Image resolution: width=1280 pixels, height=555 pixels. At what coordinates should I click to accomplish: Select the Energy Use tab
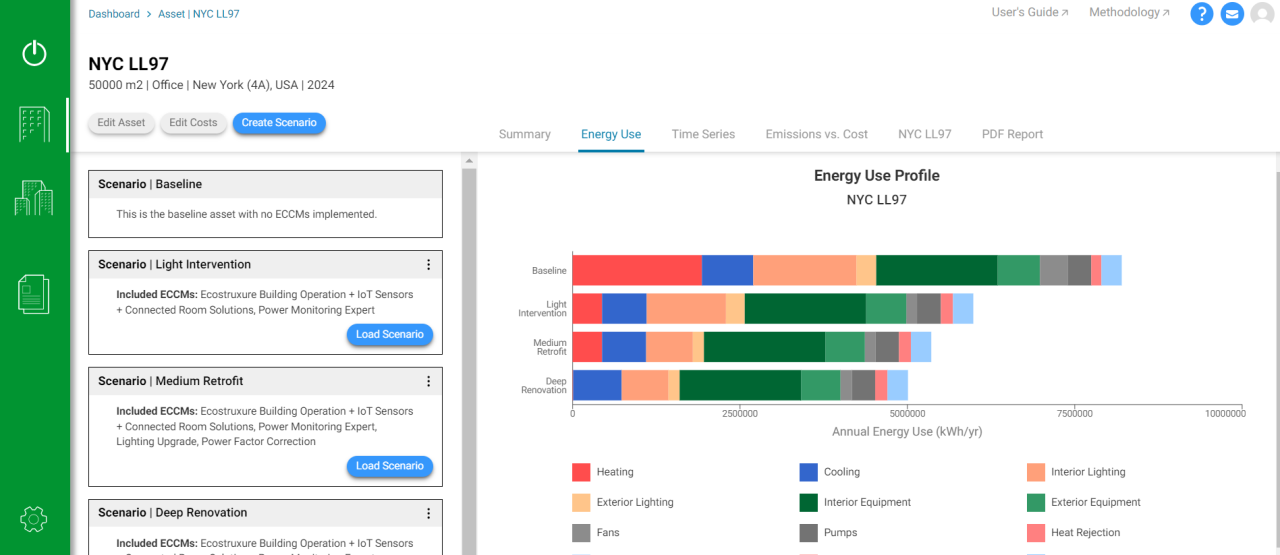[x=611, y=134]
